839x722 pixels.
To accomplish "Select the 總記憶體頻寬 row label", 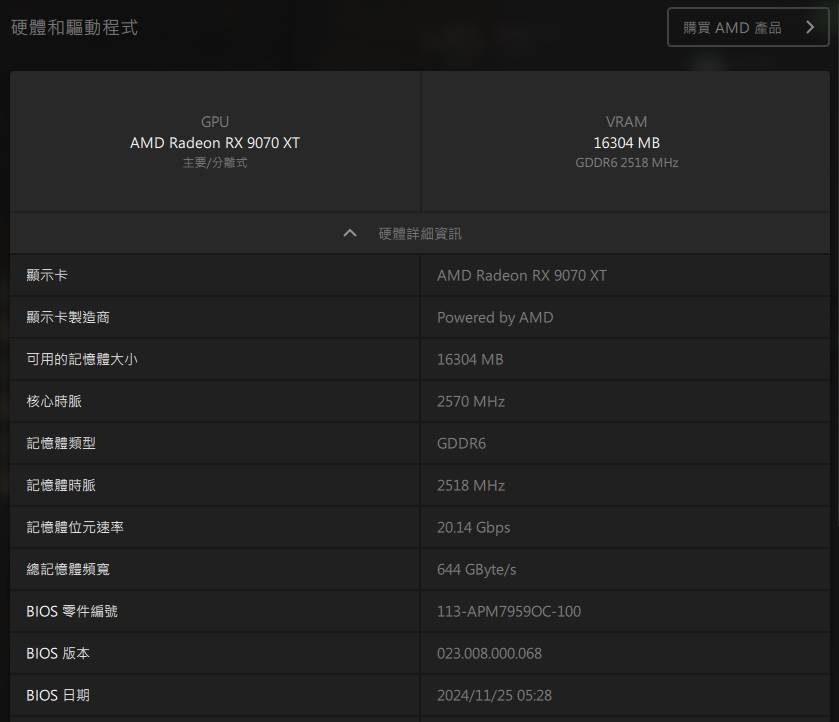I will 68,569.
